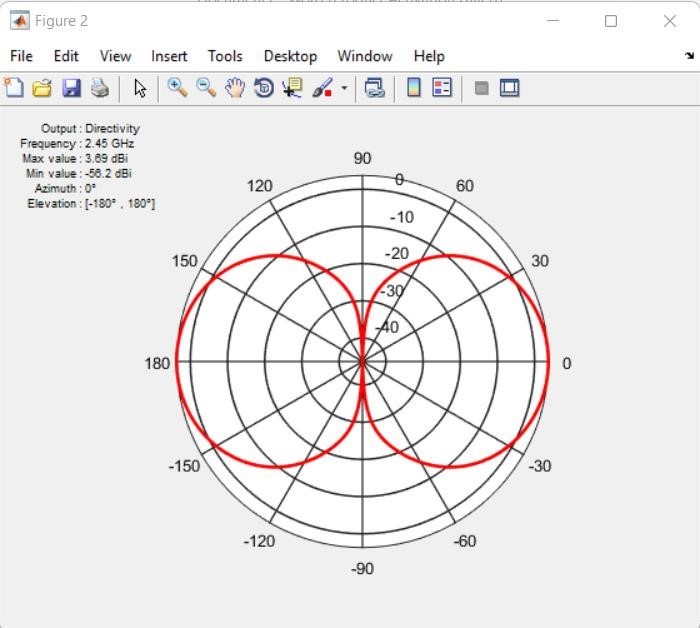Toggle the Edit Plot arrow tool
Screen dimensions: 700x628
click(x=140, y=88)
